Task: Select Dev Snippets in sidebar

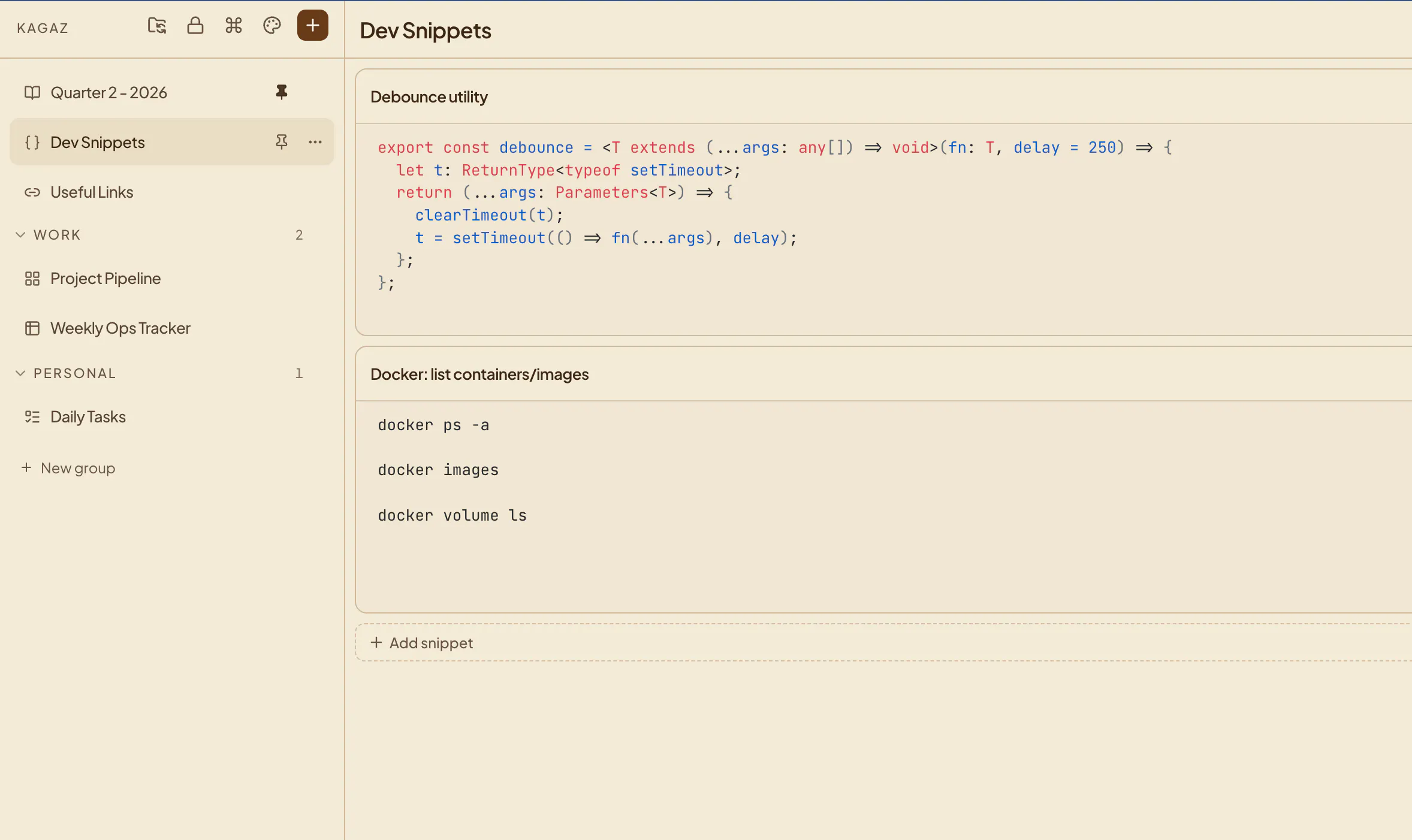Action: pos(172,142)
